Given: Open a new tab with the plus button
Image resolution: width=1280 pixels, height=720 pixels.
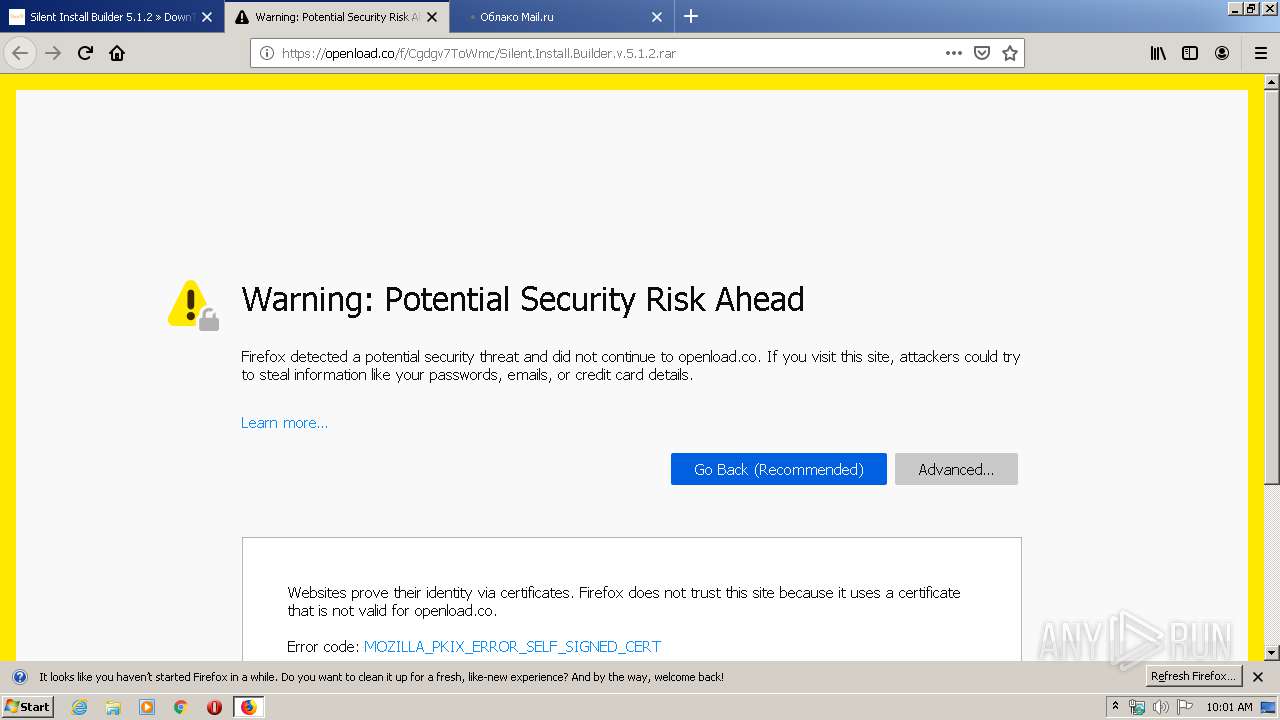Looking at the screenshot, I should 690,16.
